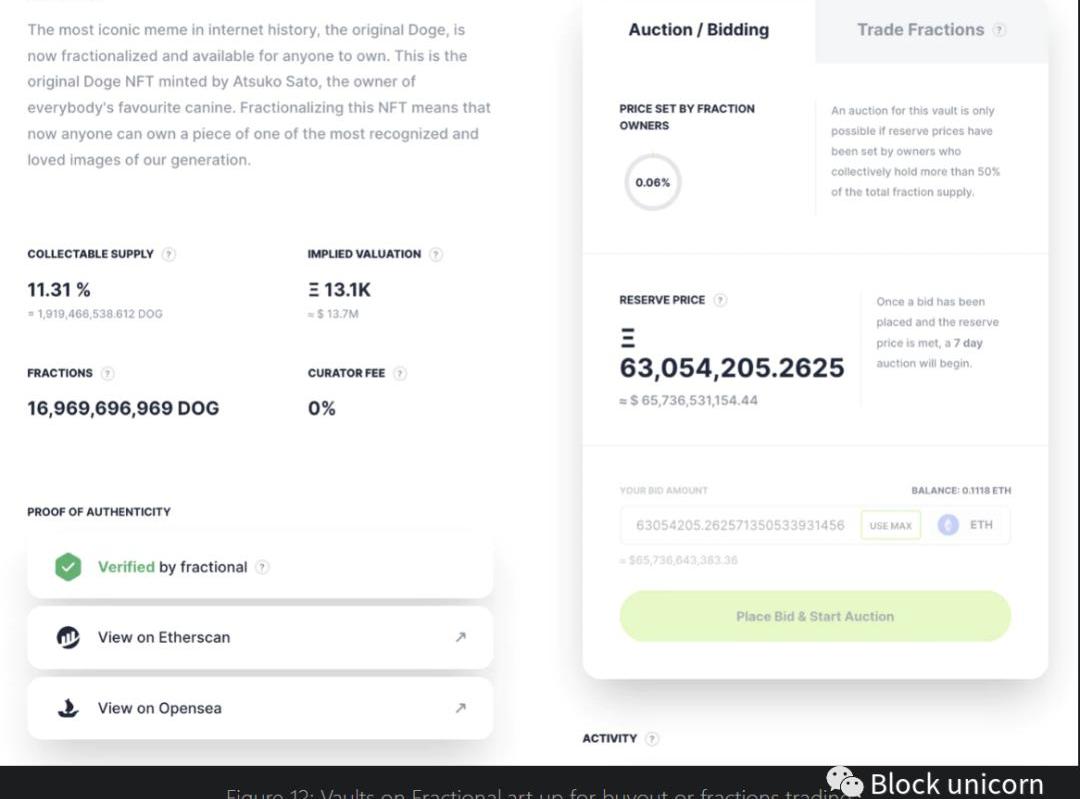Click help icon beside Activity heading
The image size is (1080, 799).
652,739
